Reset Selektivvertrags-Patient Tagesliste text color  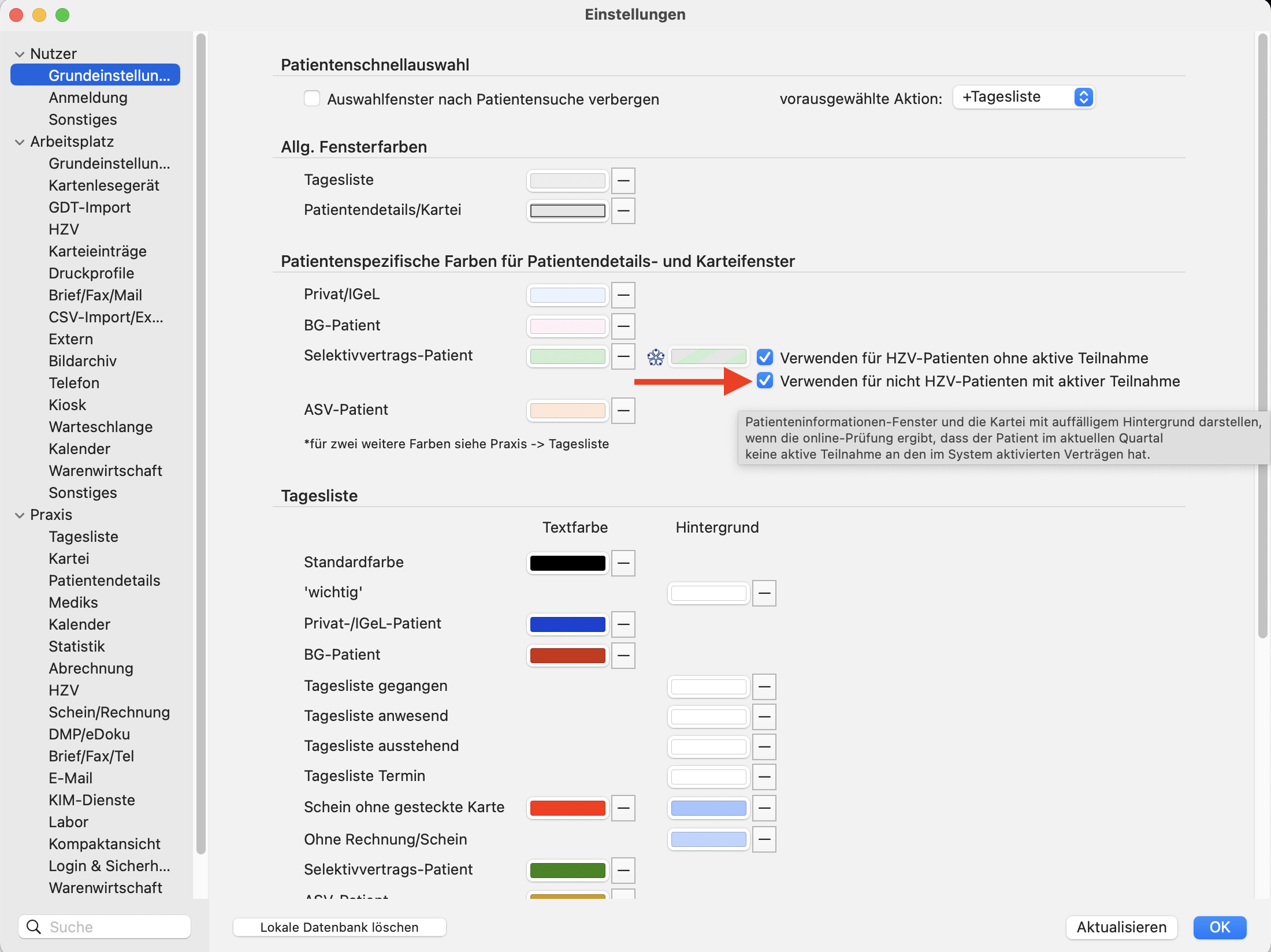pos(623,871)
